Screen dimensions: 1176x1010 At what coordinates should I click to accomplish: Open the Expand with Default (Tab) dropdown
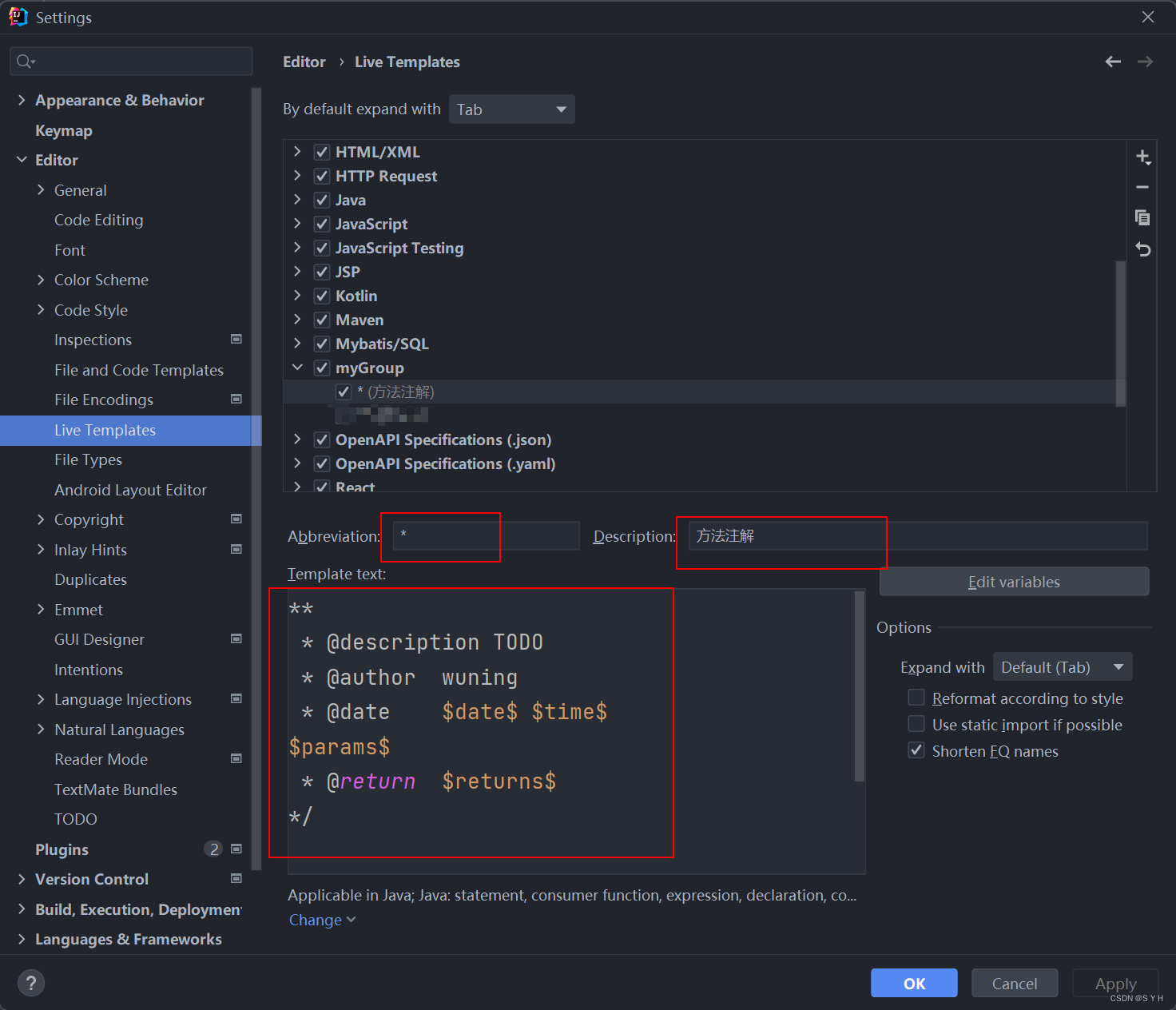click(x=1063, y=667)
